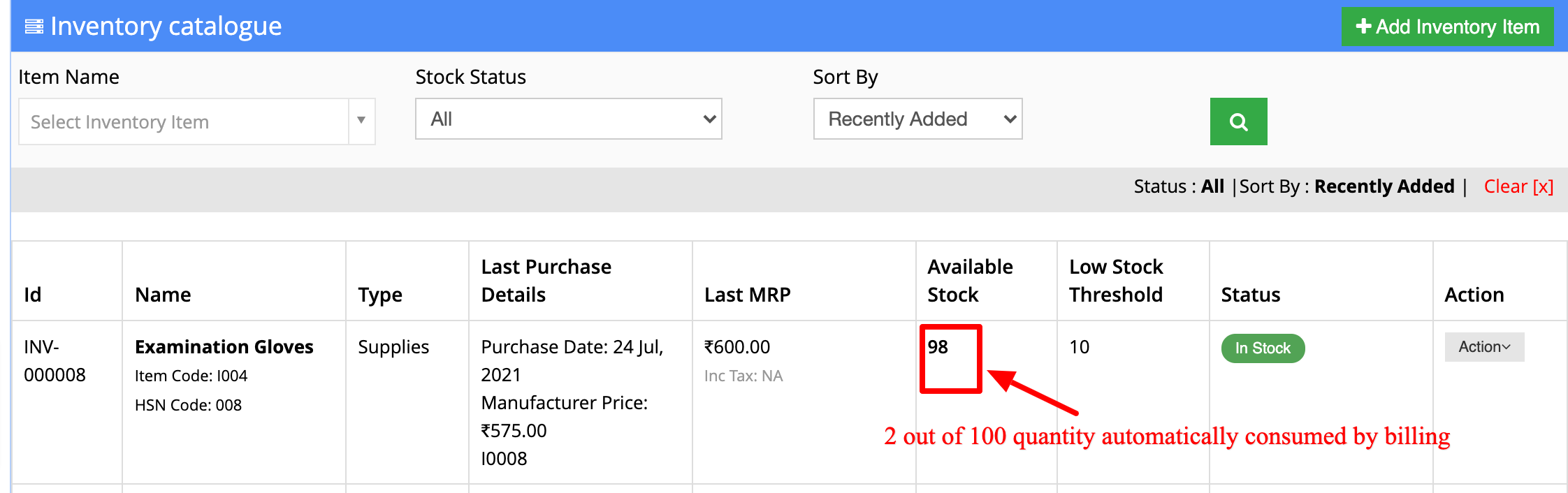Click the Last Purchase Details column header
The height and width of the screenshot is (493, 1568).
point(546,281)
